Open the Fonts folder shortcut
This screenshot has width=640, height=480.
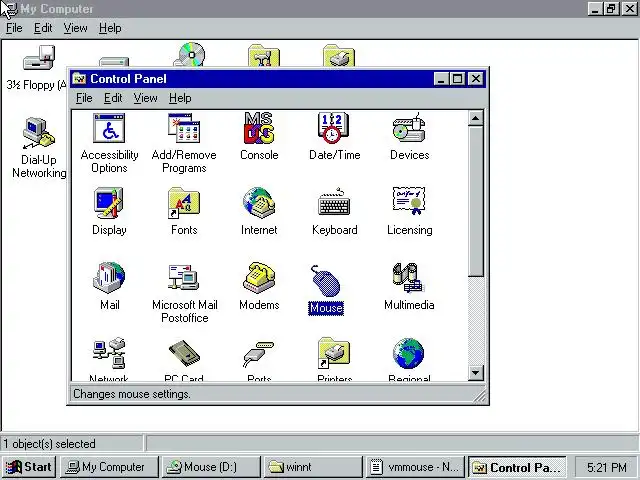184,203
